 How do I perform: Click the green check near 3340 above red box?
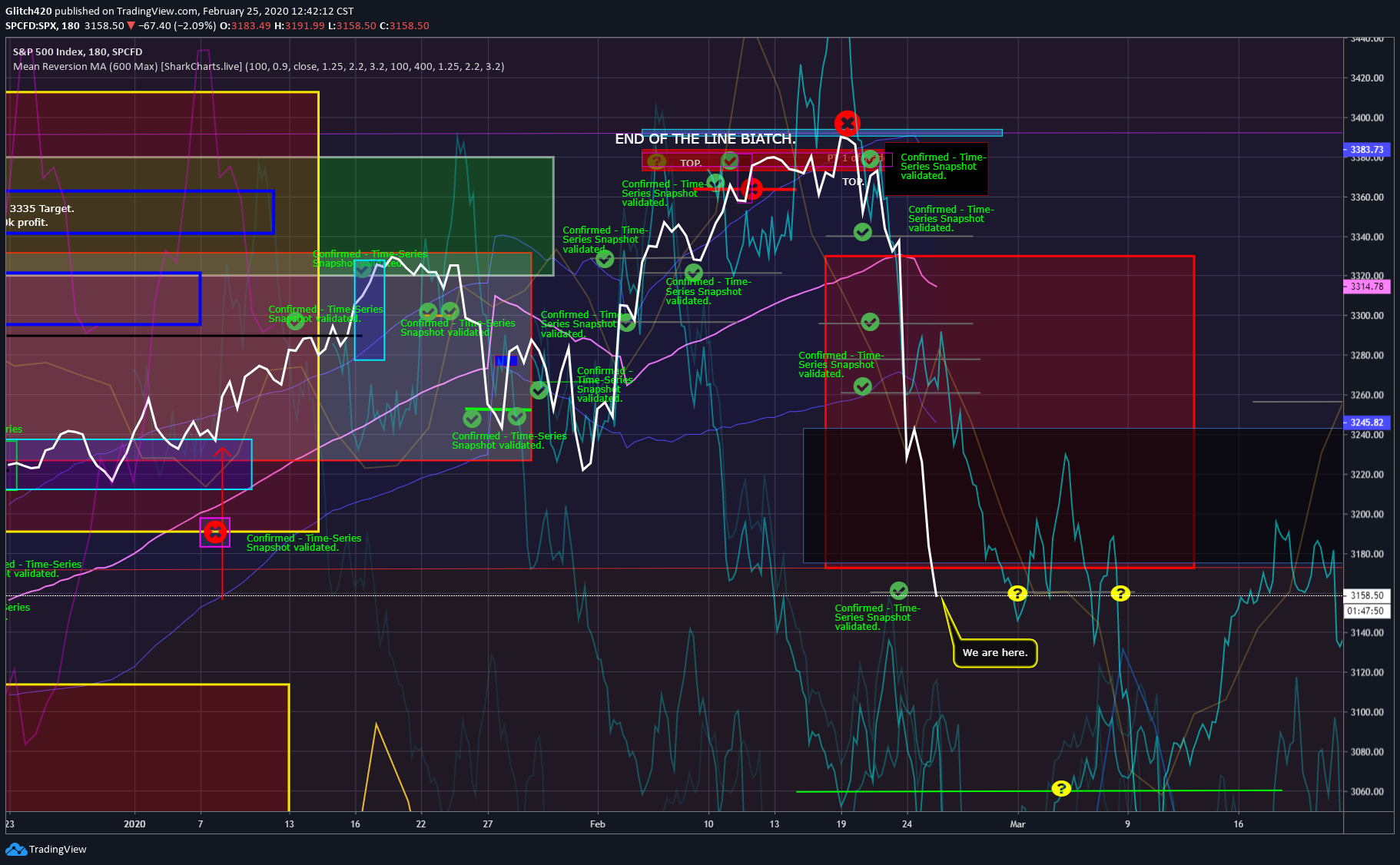(863, 231)
